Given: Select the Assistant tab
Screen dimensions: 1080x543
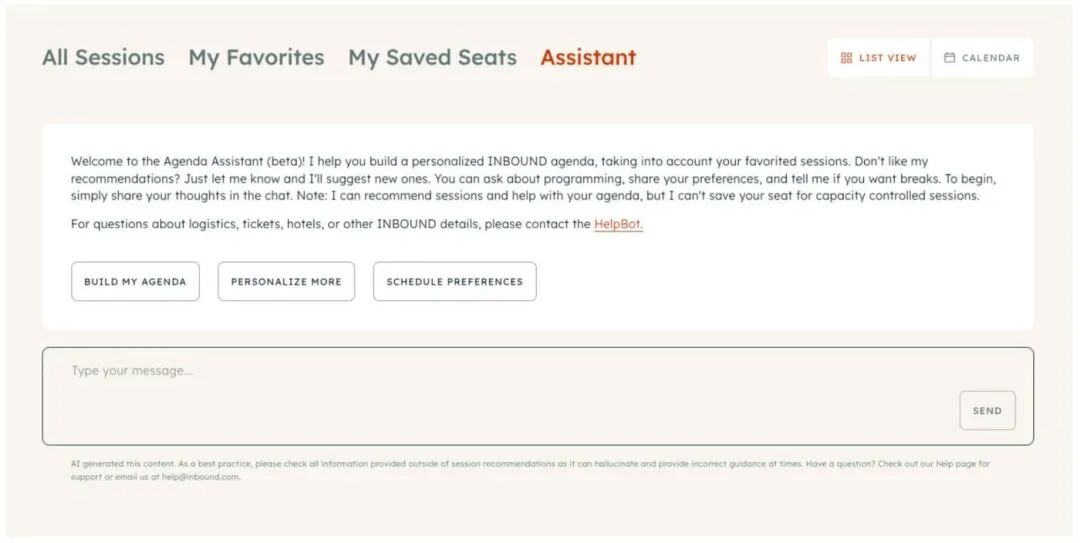Looking at the screenshot, I should click(588, 58).
